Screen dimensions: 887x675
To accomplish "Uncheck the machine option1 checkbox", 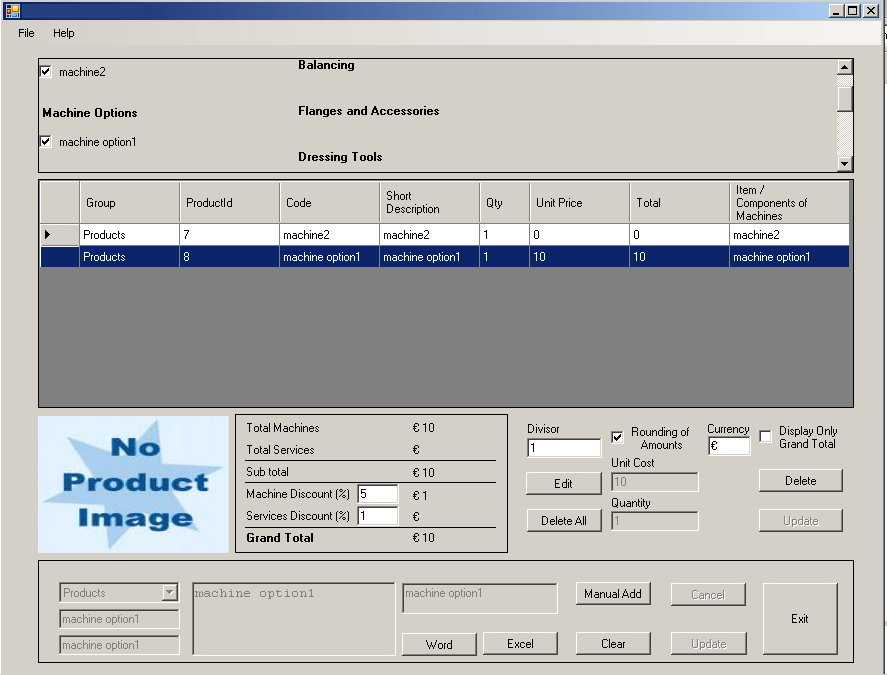I will point(44,141).
